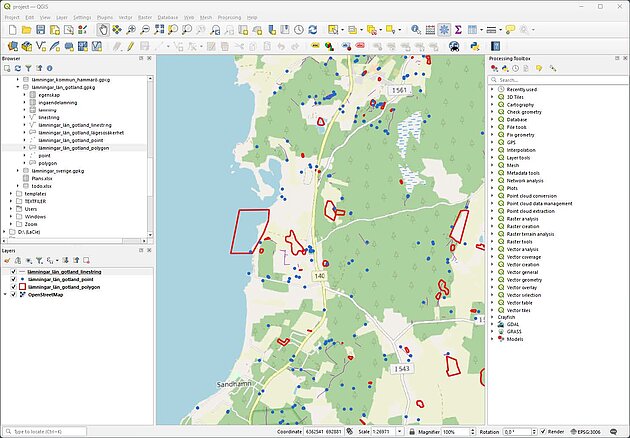Click the blue point symbol in Layers
630x438 pixels.
pyautogui.click(x=22, y=279)
